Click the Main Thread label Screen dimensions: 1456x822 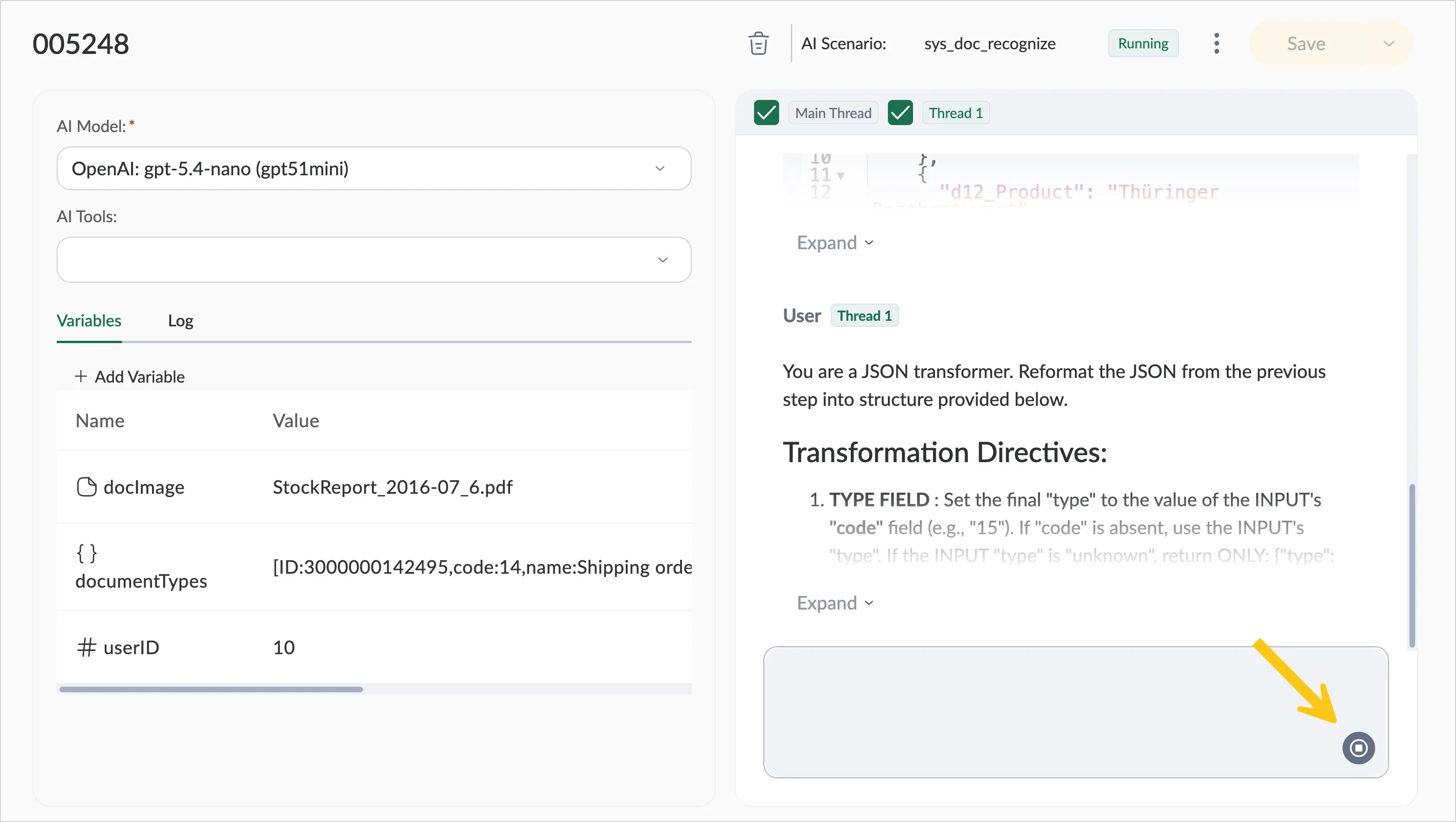833,113
